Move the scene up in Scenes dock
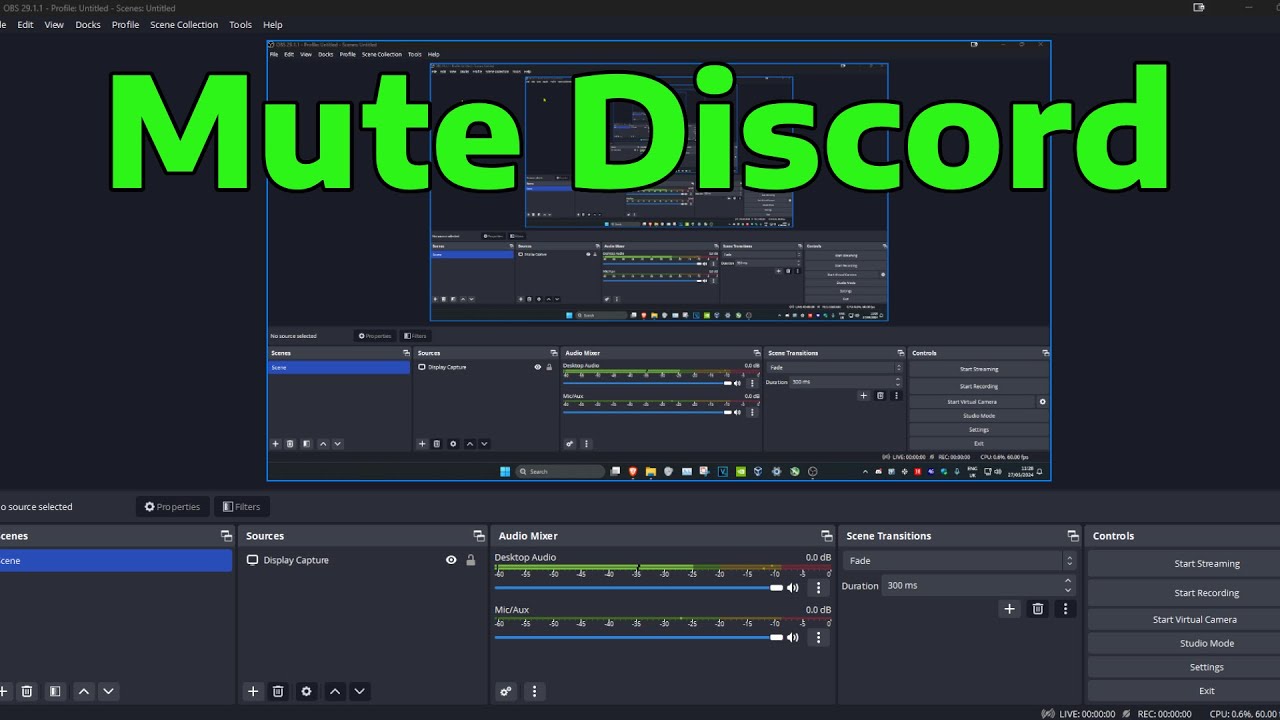The height and width of the screenshot is (720, 1280). [x=84, y=691]
